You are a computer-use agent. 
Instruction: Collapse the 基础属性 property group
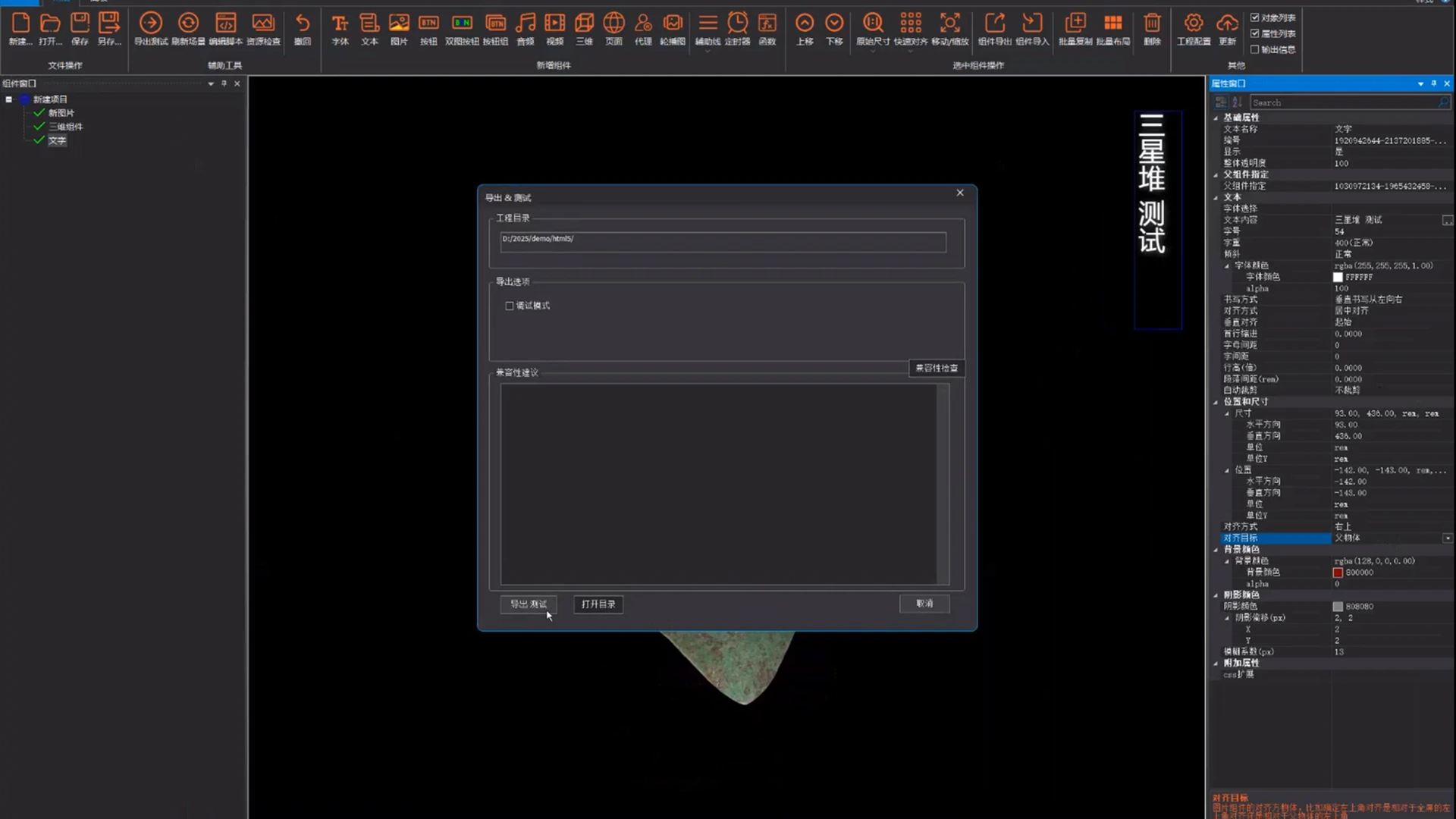pyautogui.click(x=1216, y=118)
